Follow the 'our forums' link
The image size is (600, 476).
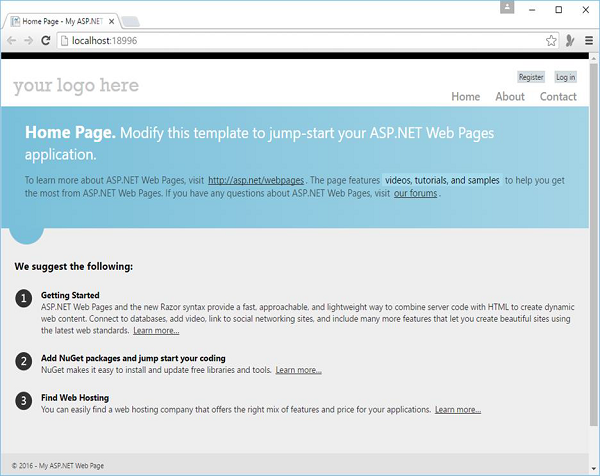[x=415, y=193]
